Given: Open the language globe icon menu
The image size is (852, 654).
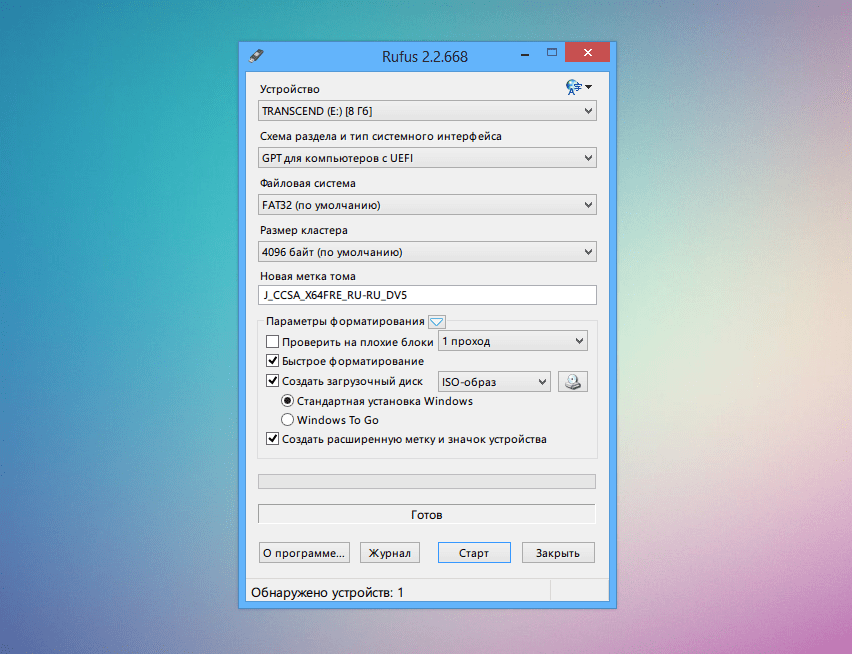Looking at the screenshot, I should click(x=577, y=88).
